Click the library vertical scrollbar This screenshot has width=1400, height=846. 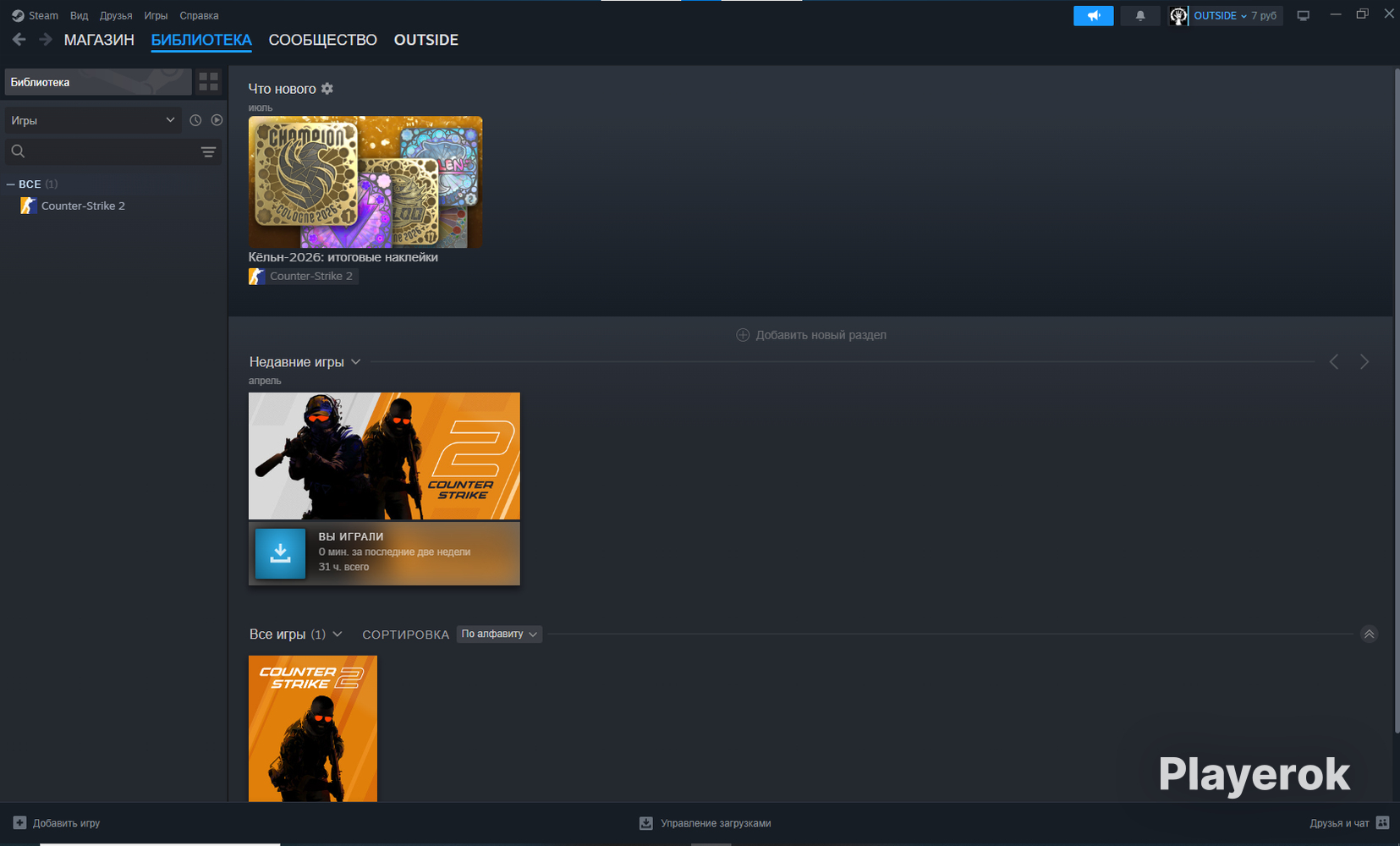point(1397,401)
